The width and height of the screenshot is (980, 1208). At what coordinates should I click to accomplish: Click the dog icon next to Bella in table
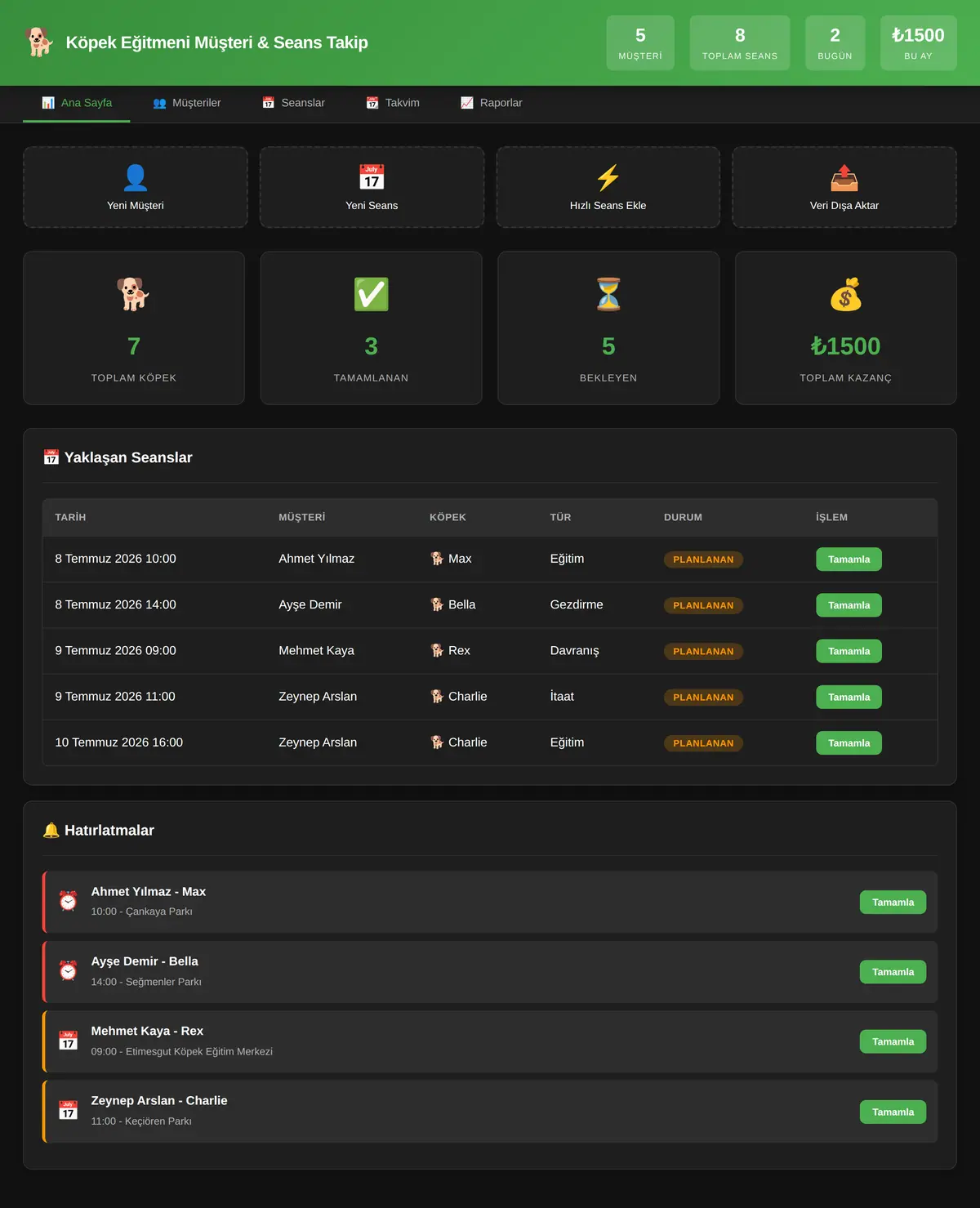pyautogui.click(x=437, y=604)
